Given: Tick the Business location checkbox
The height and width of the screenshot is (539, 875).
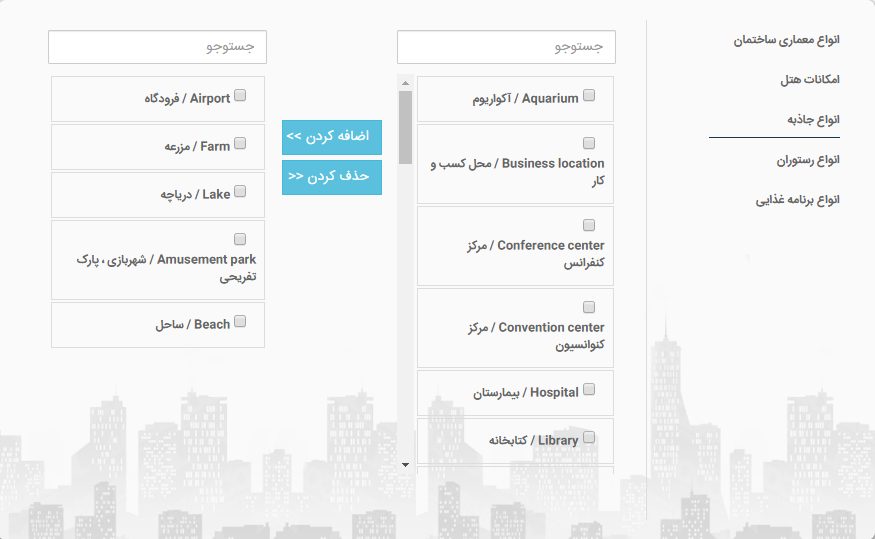Looking at the screenshot, I should pos(589,143).
